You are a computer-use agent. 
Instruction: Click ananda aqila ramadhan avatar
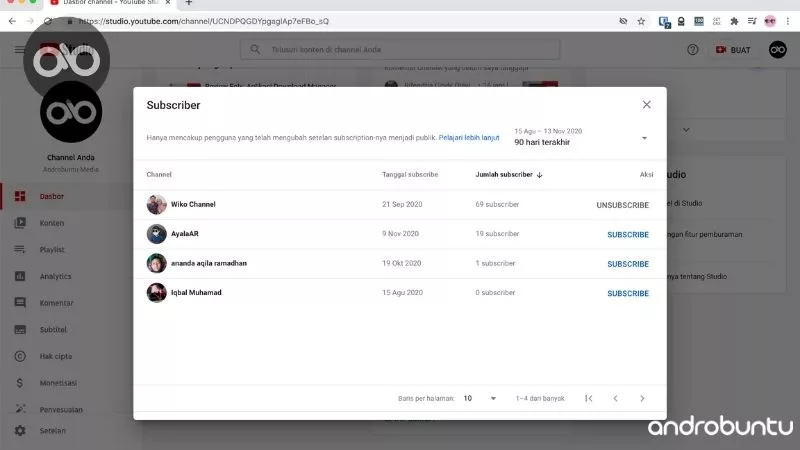[x=157, y=263]
